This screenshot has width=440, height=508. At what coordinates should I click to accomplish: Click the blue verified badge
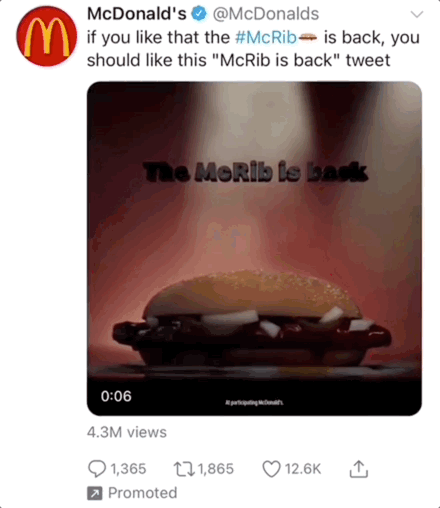click(199, 14)
